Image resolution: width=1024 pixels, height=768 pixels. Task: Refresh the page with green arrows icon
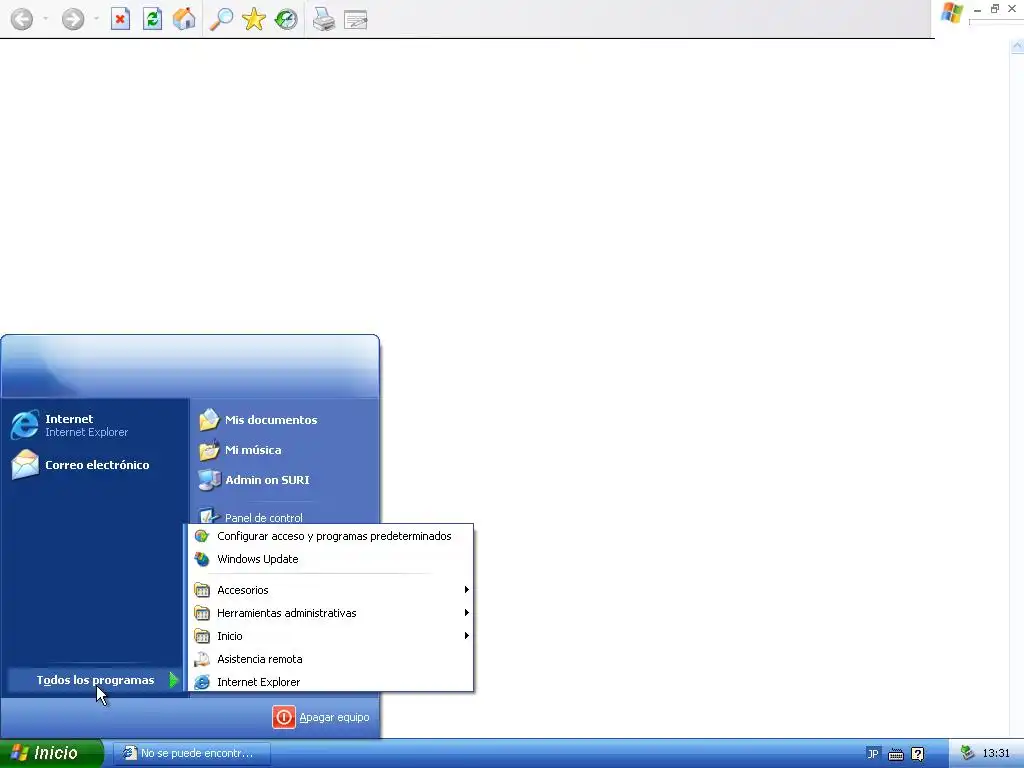[x=152, y=19]
